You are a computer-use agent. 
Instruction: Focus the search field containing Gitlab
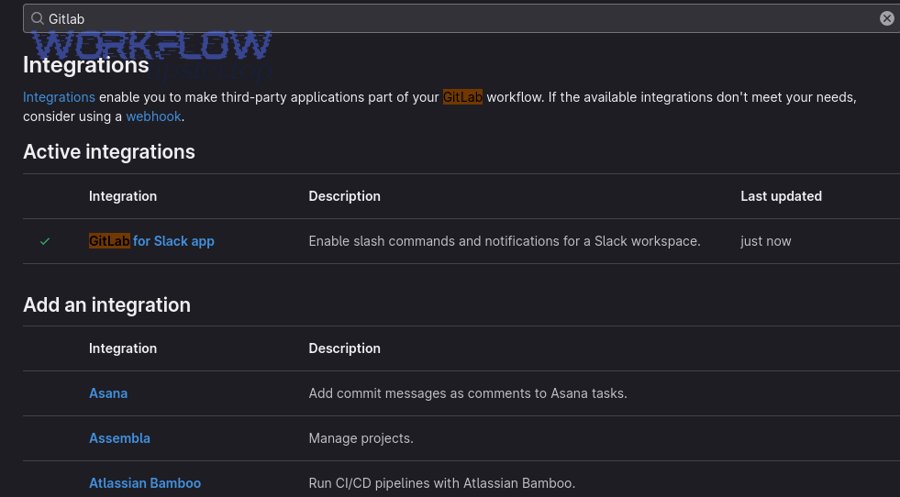coord(461,19)
